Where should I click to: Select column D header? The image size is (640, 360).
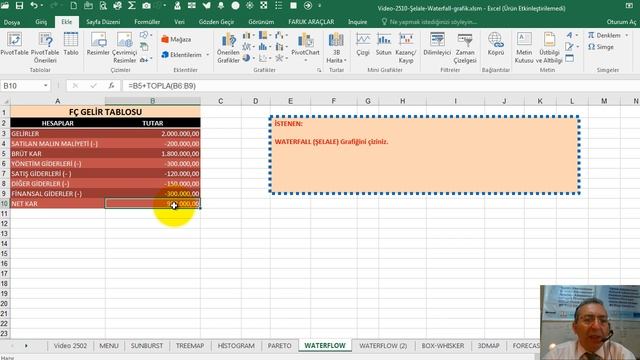pyautogui.click(x=256, y=101)
